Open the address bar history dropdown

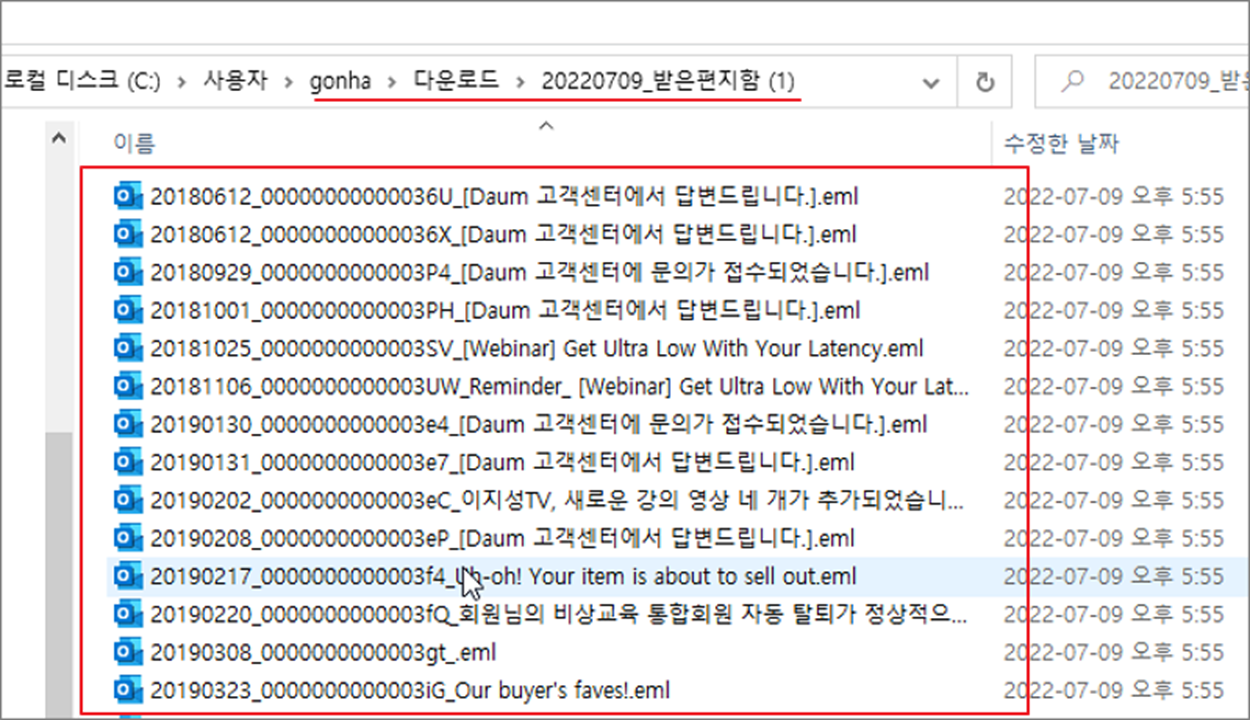click(x=931, y=83)
